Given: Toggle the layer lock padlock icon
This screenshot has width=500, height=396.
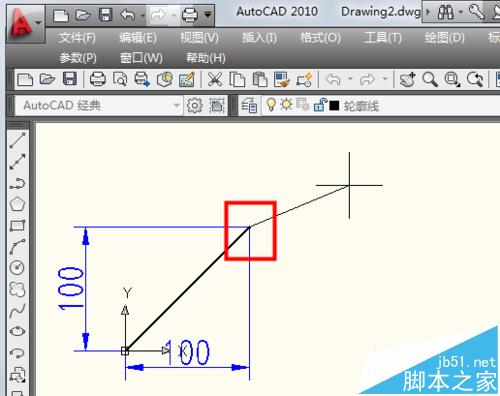Looking at the screenshot, I should 320,105.
